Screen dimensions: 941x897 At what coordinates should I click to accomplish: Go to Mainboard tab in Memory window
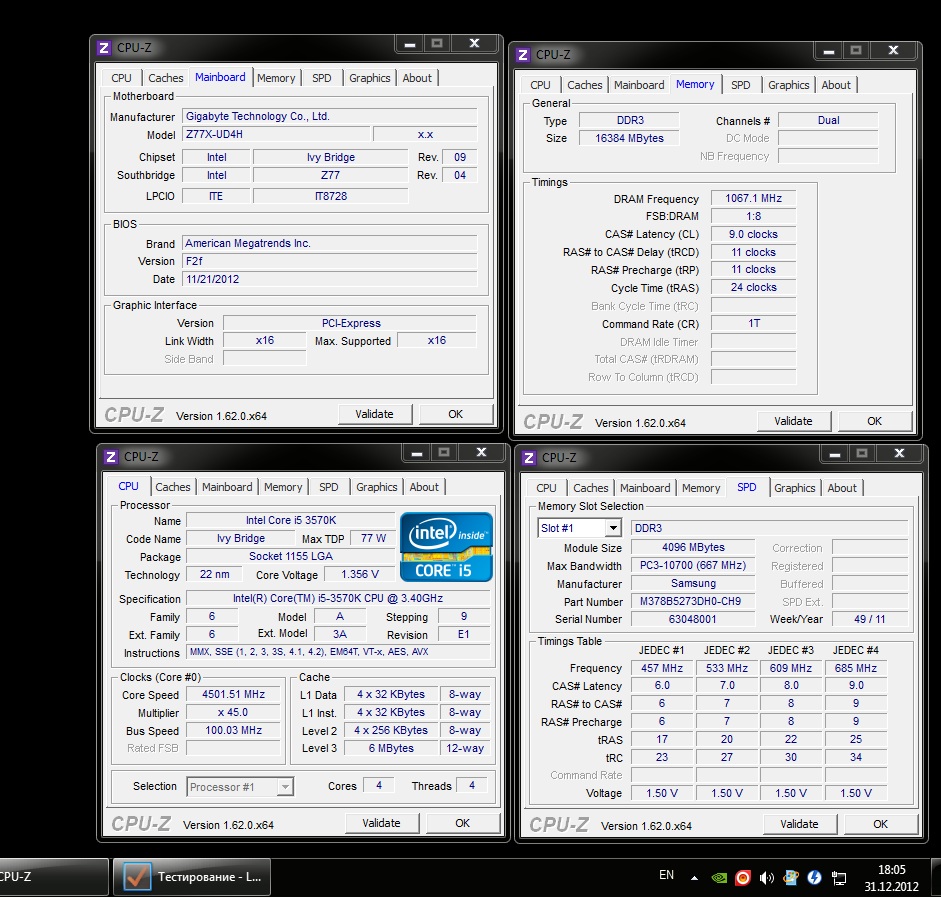tap(639, 85)
